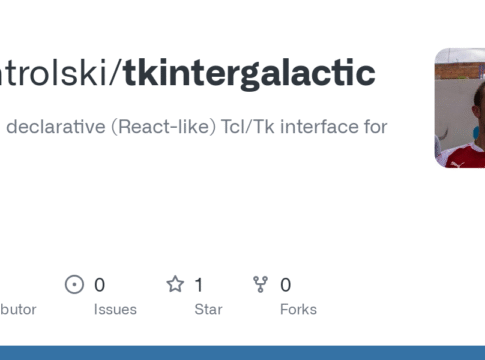Open the user avatar photo

pos(460,108)
